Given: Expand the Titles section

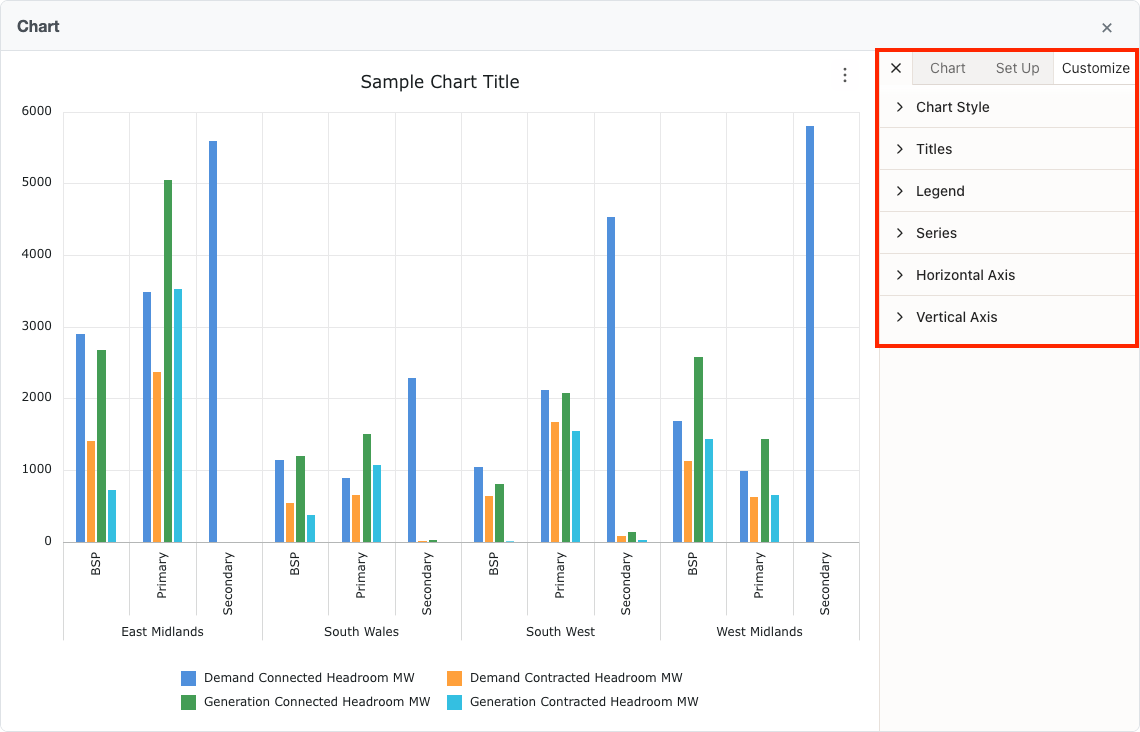Looking at the screenshot, I should coord(935,149).
